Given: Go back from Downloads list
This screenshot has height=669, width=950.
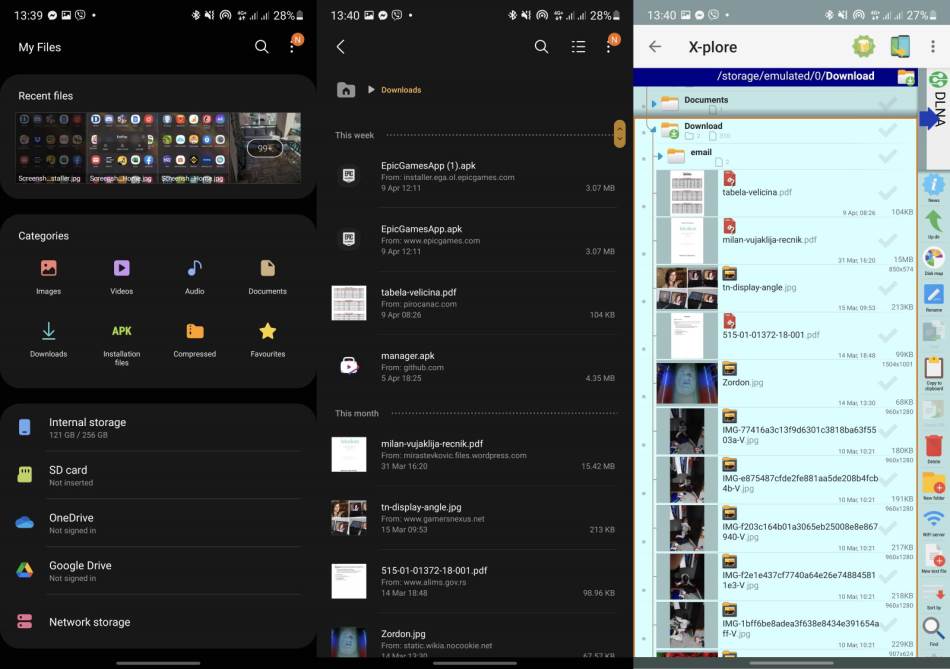Looking at the screenshot, I should [340, 47].
